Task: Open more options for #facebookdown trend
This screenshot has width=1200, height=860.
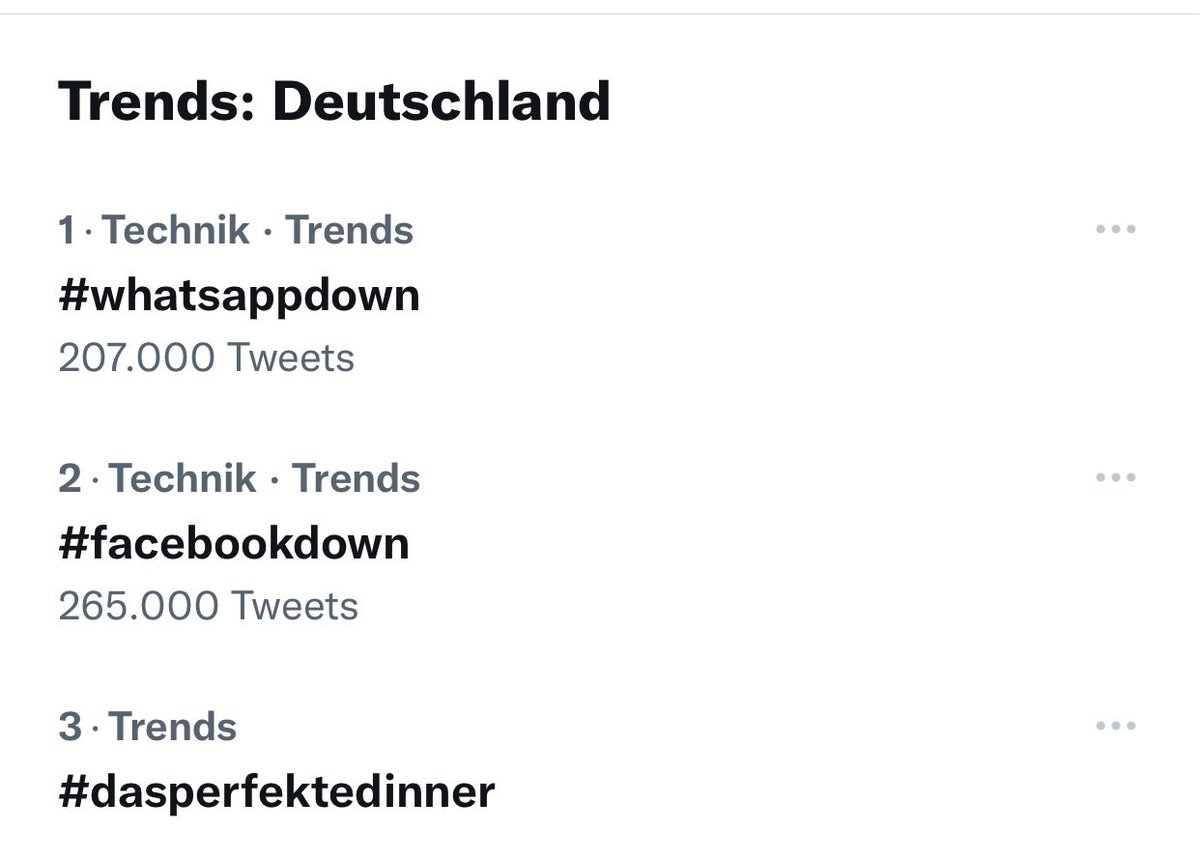Action: [1116, 478]
